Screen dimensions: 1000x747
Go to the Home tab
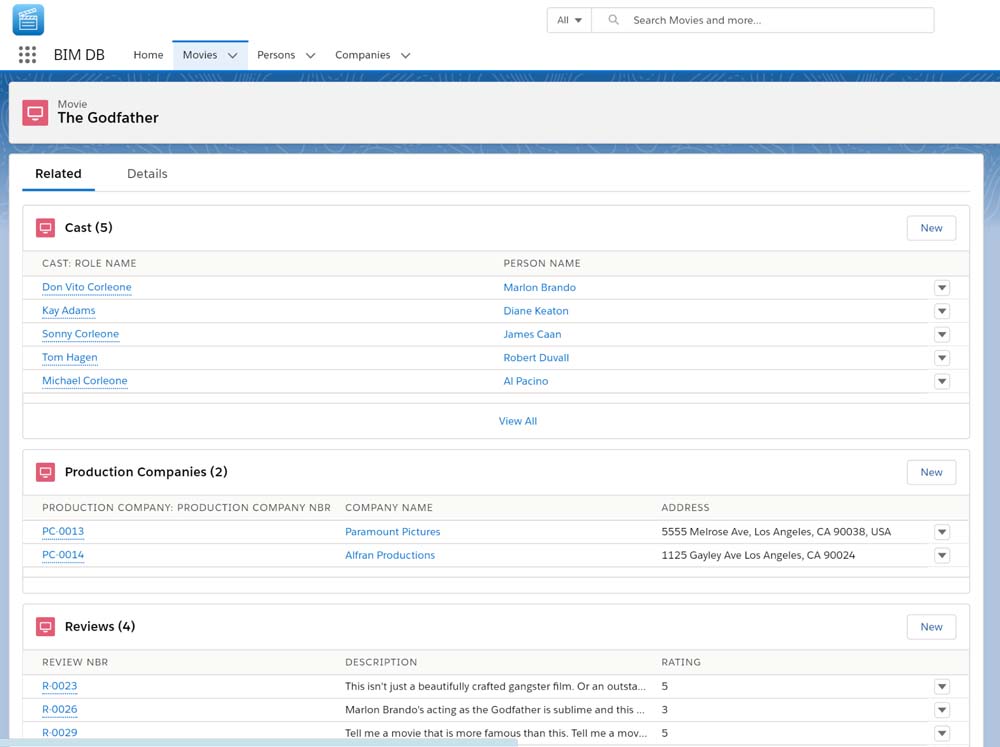[x=148, y=55]
